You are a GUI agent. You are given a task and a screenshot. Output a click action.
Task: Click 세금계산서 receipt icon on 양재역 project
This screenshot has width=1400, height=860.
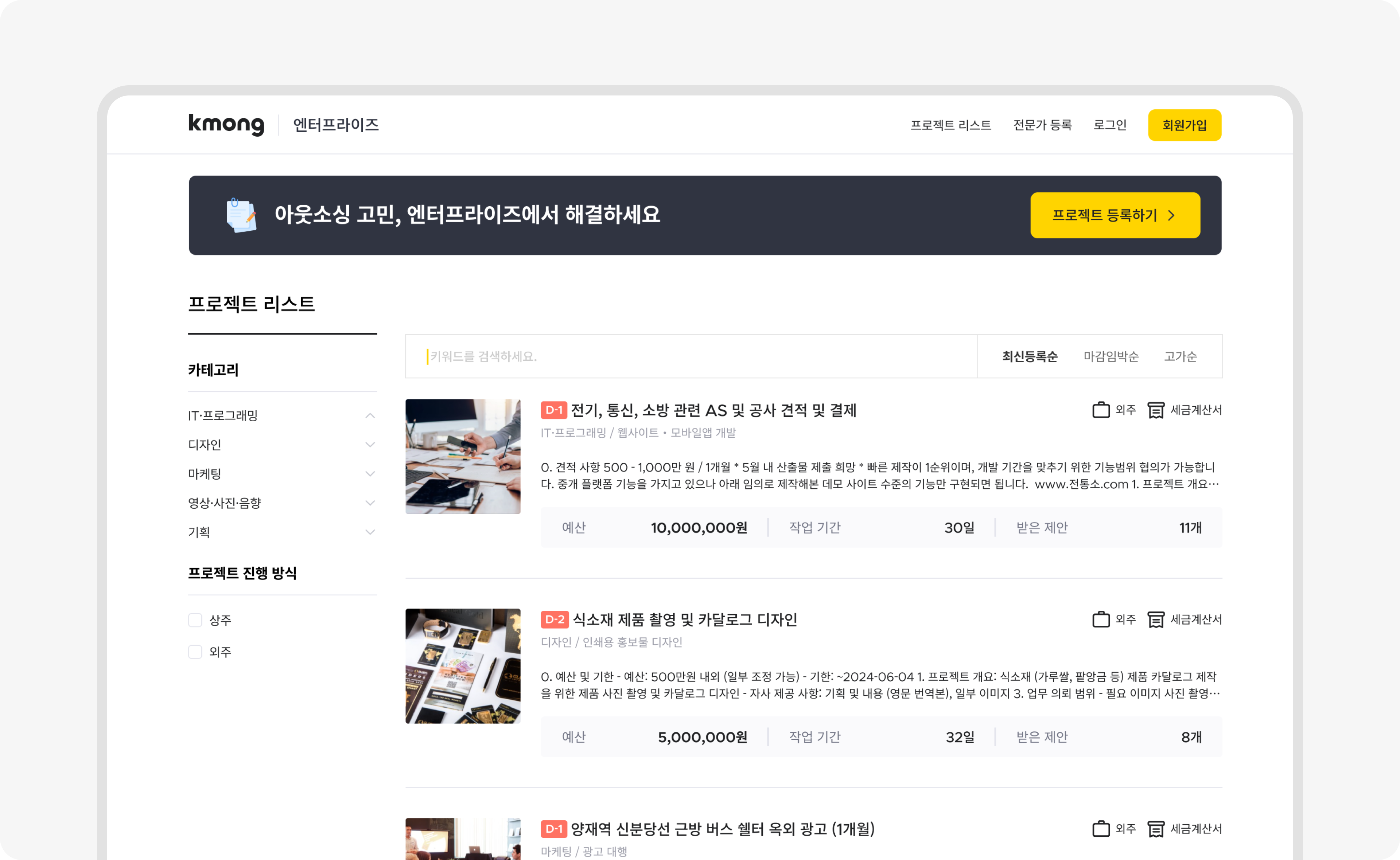[x=1155, y=828]
